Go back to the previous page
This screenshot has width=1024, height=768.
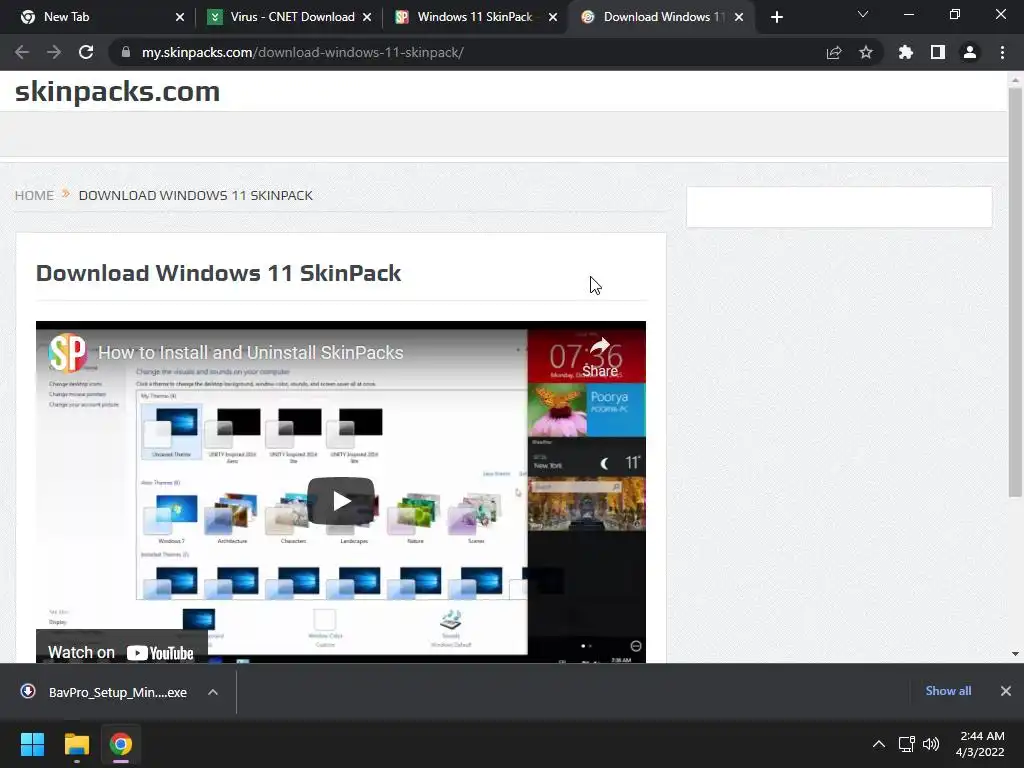coord(22,52)
